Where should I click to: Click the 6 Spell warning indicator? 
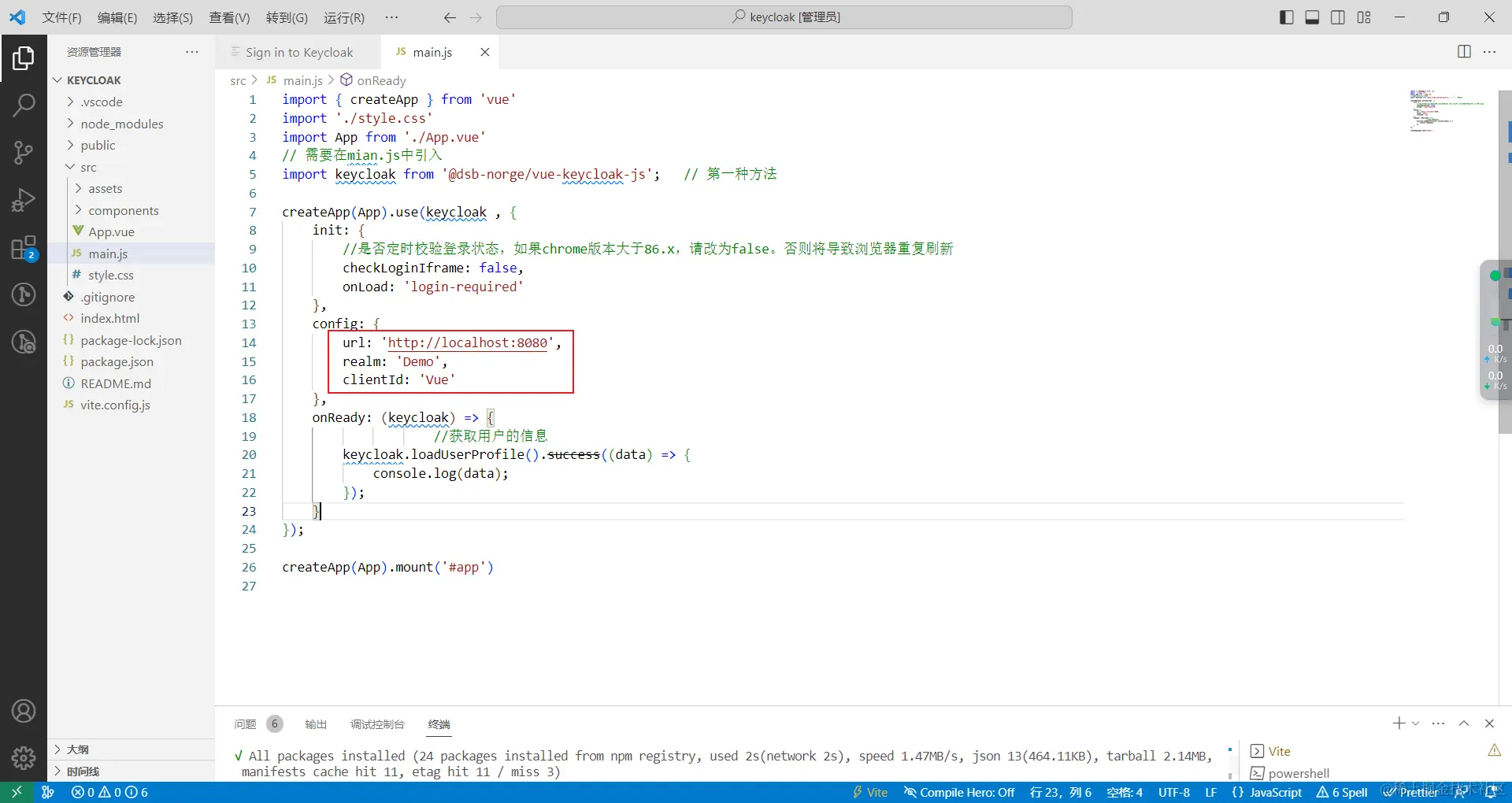click(1342, 792)
